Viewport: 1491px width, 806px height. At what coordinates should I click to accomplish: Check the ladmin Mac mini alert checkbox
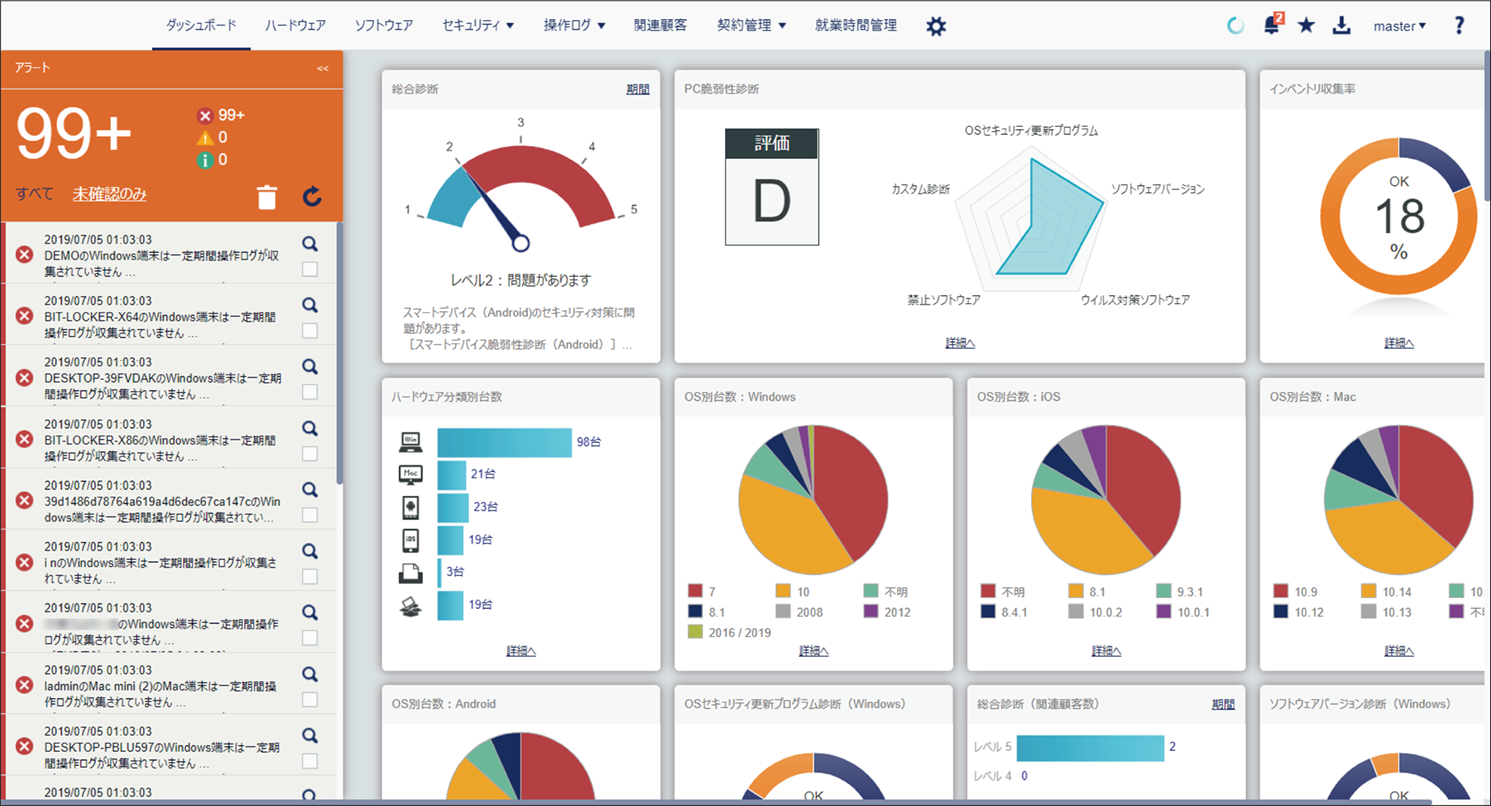click(x=310, y=700)
